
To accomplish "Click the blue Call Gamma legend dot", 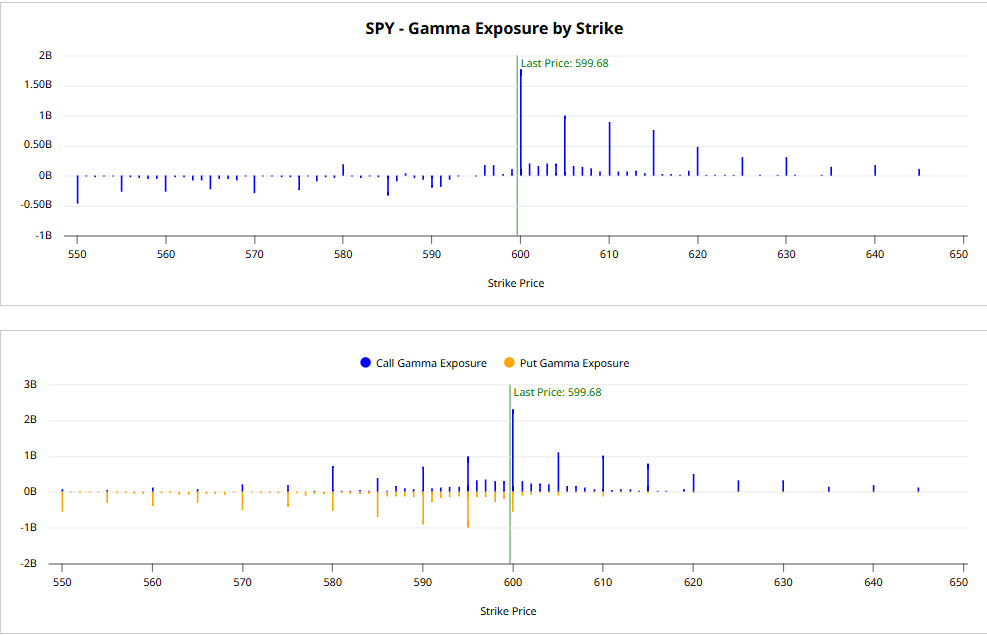I will pos(365,363).
